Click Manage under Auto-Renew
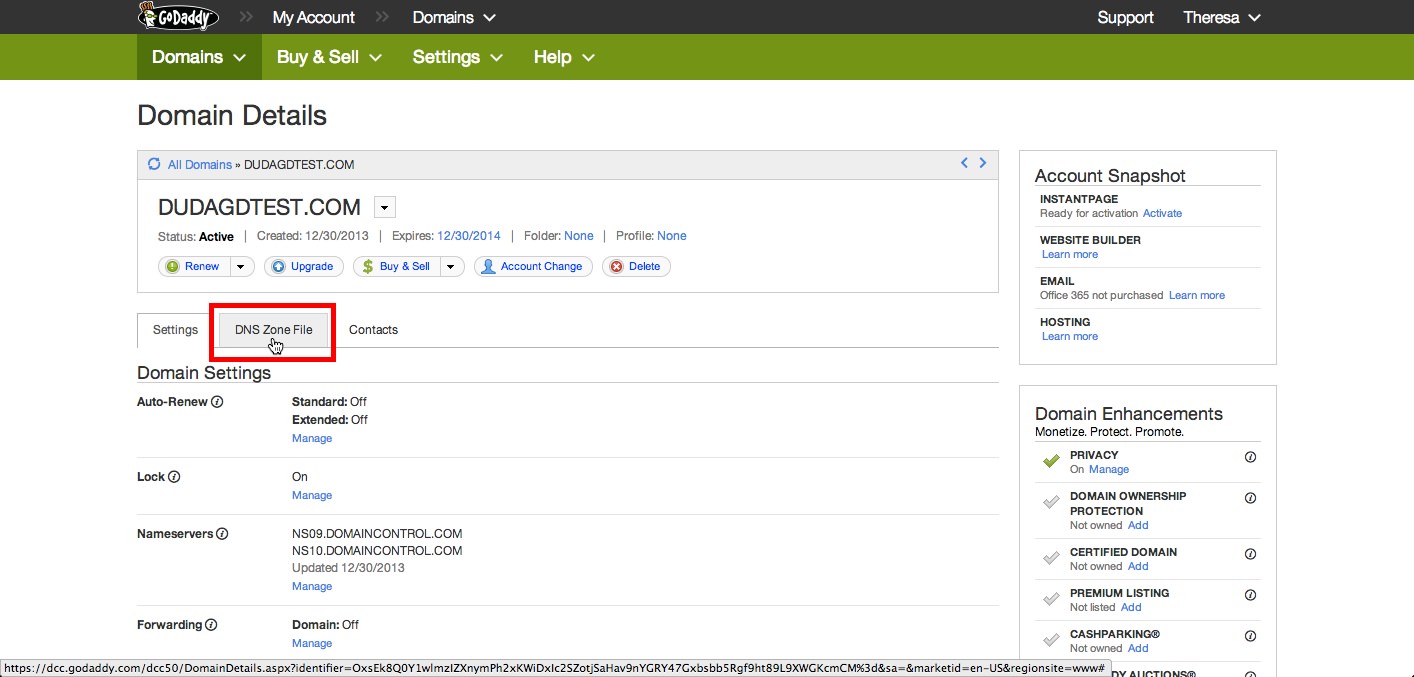 click(x=312, y=438)
